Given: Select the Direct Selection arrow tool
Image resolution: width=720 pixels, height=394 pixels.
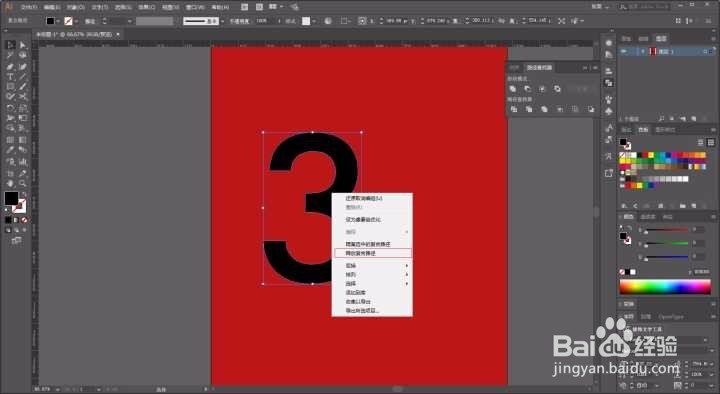Looking at the screenshot, I should point(23,45).
